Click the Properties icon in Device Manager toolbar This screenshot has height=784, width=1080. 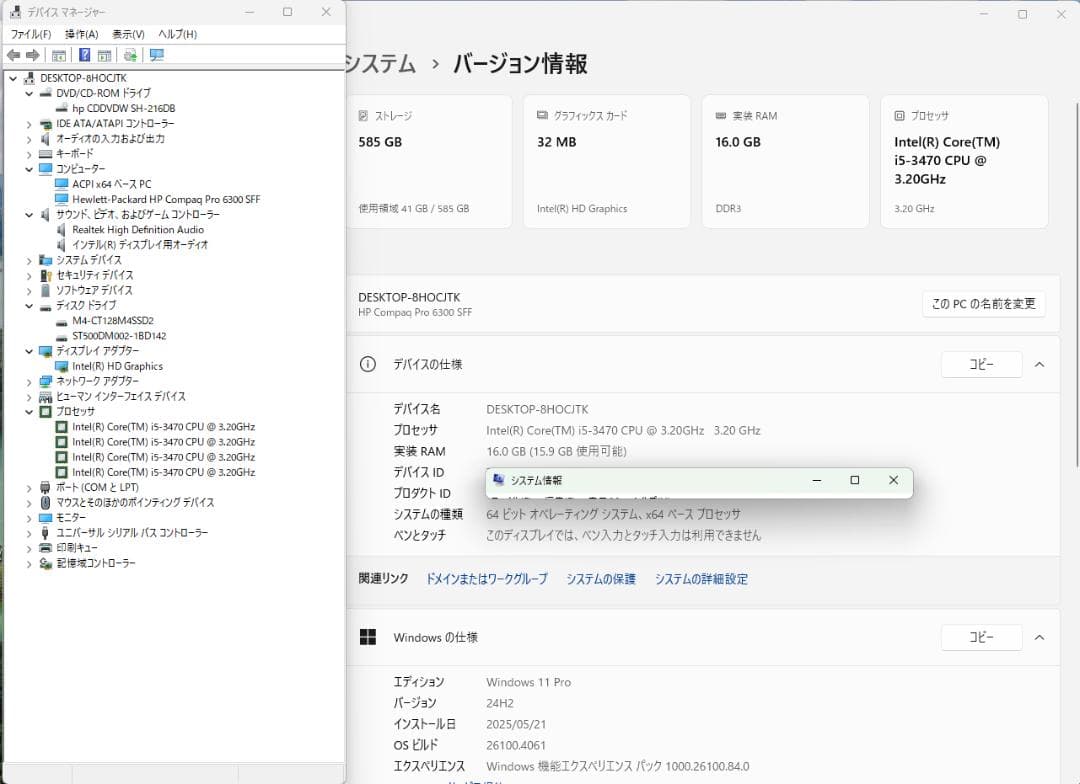(x=57, y=55)
